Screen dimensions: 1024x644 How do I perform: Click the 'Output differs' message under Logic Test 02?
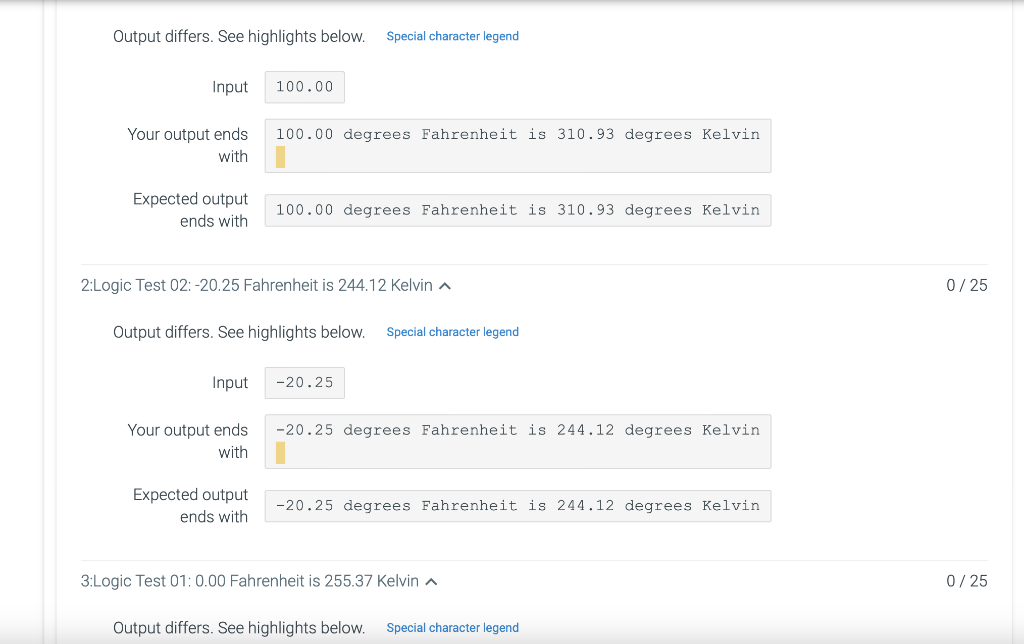click(x=238, y=331)
